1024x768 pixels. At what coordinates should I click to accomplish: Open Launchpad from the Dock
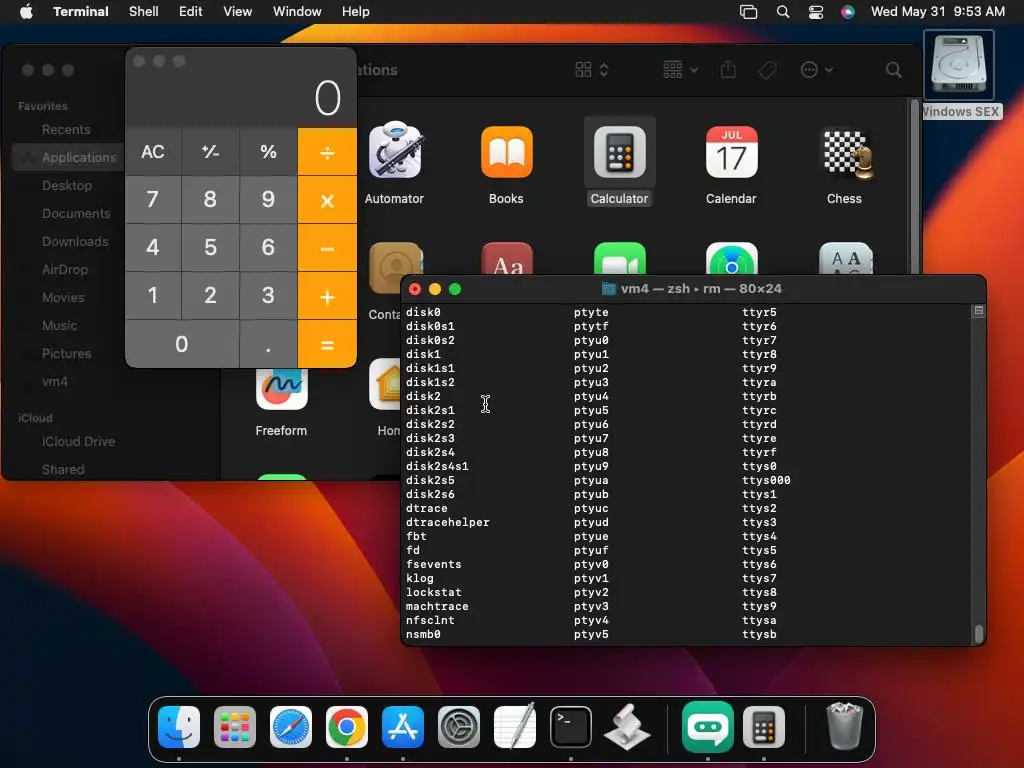[235, 727]
